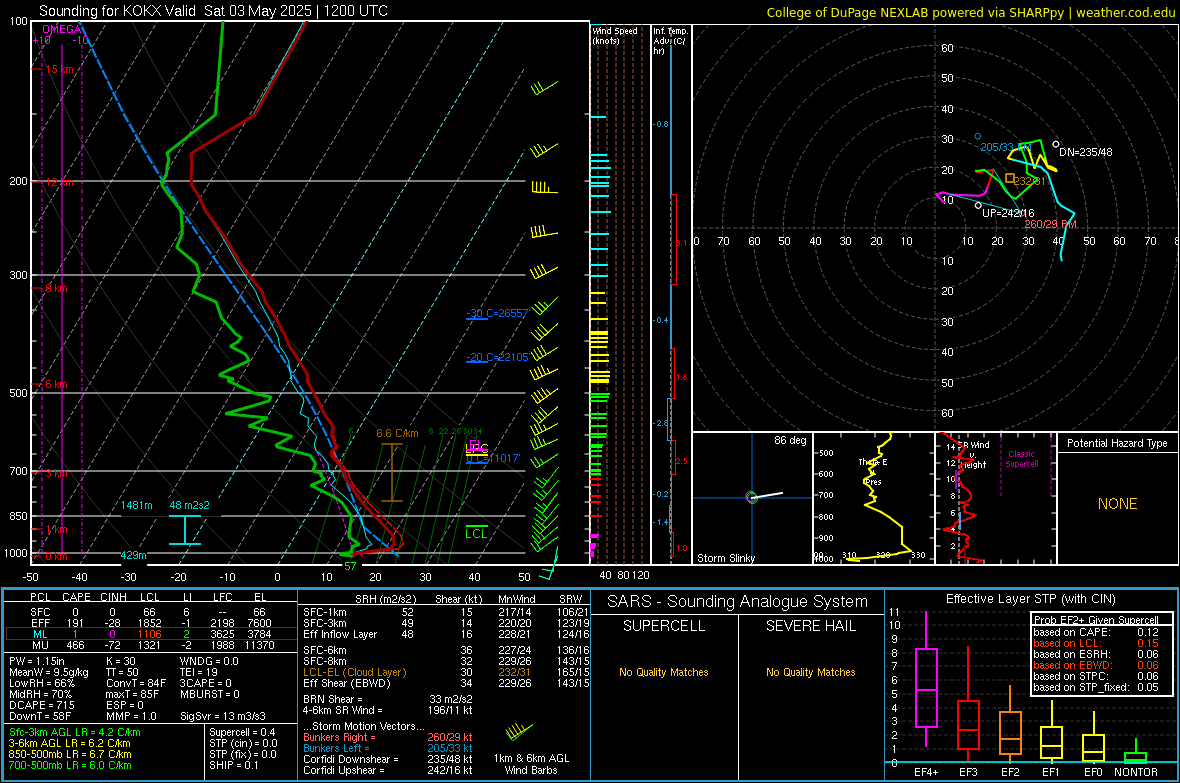Click No Quality Matches under SUPERCELL
This screenshot has height=783, width=1180.
point(664,672)
